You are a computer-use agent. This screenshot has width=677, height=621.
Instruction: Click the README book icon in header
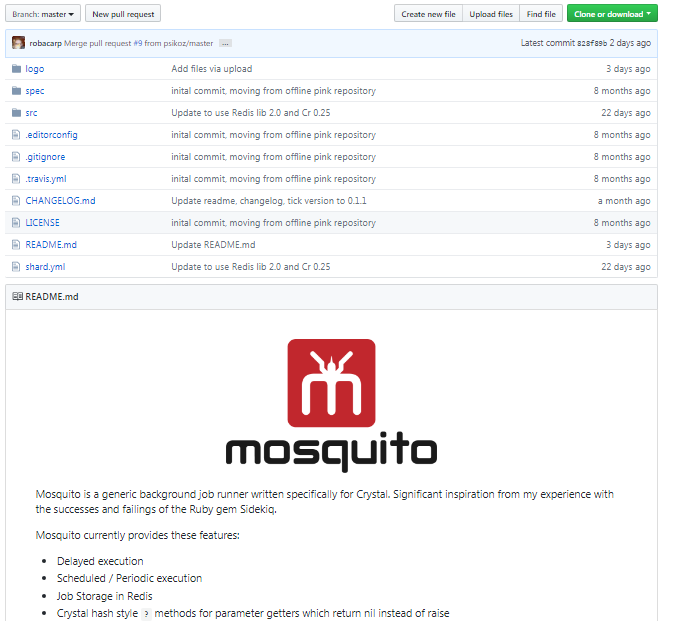(17, 297)
